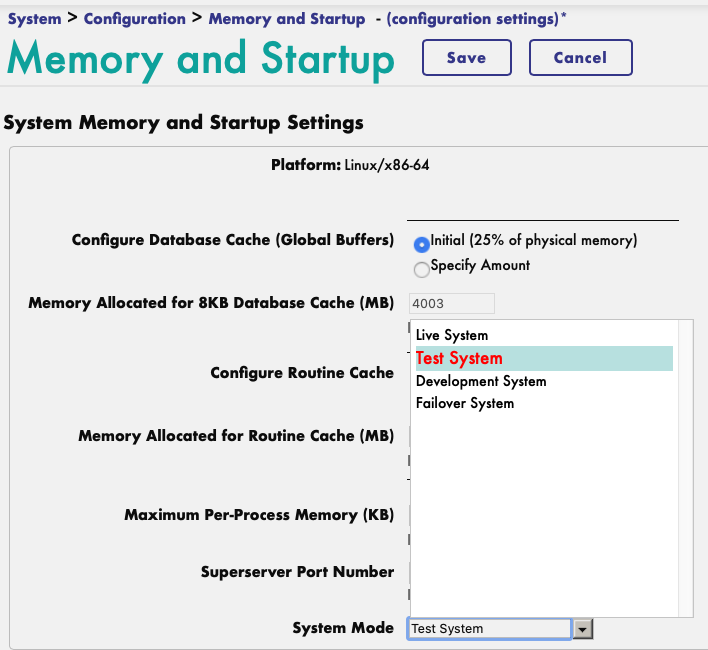The image size is (708, 650).
Task: Open the Configuration breadcrumb link
Action: 134,19
